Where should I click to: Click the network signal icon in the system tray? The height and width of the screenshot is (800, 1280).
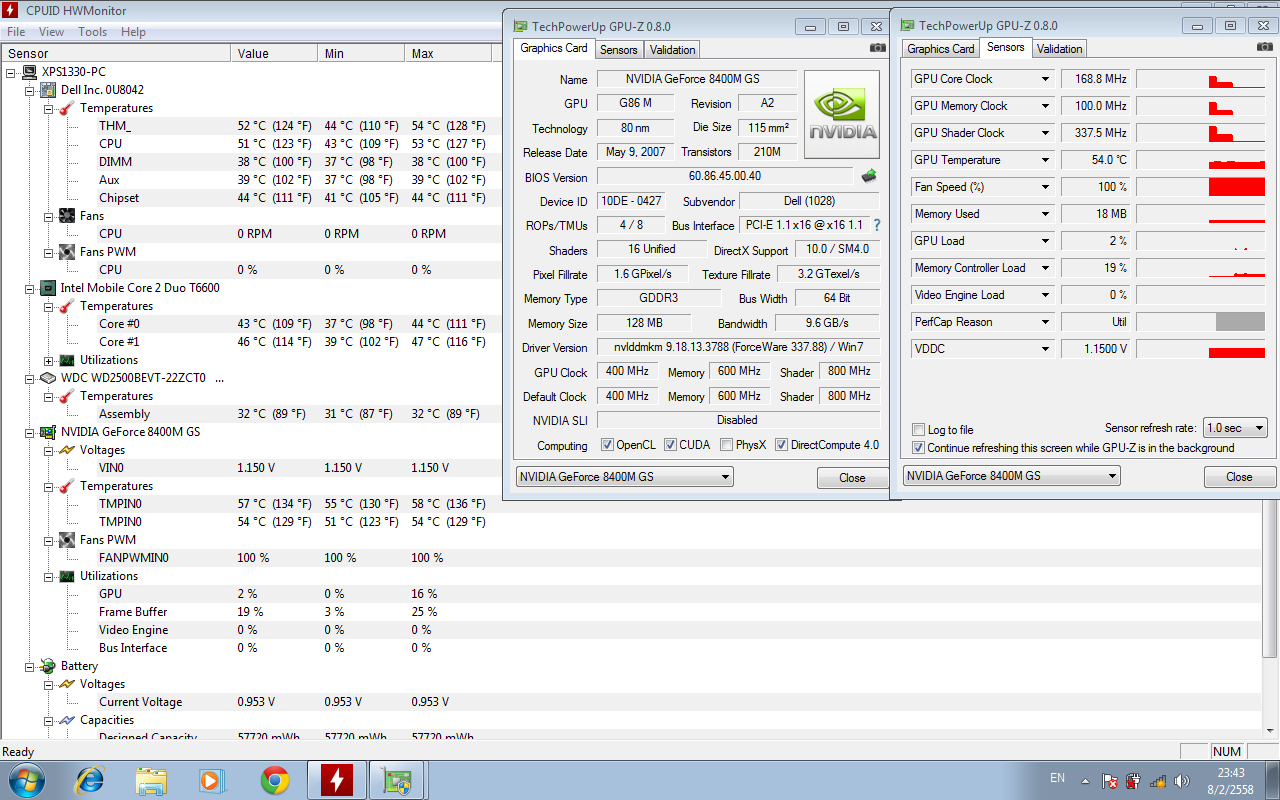[1157, 781]
